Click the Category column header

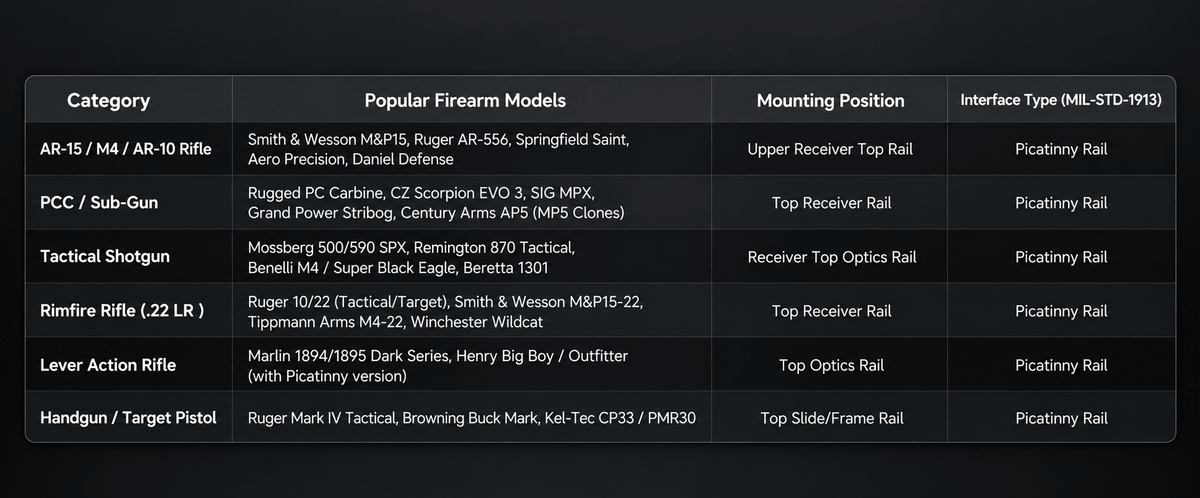(108, 100)
